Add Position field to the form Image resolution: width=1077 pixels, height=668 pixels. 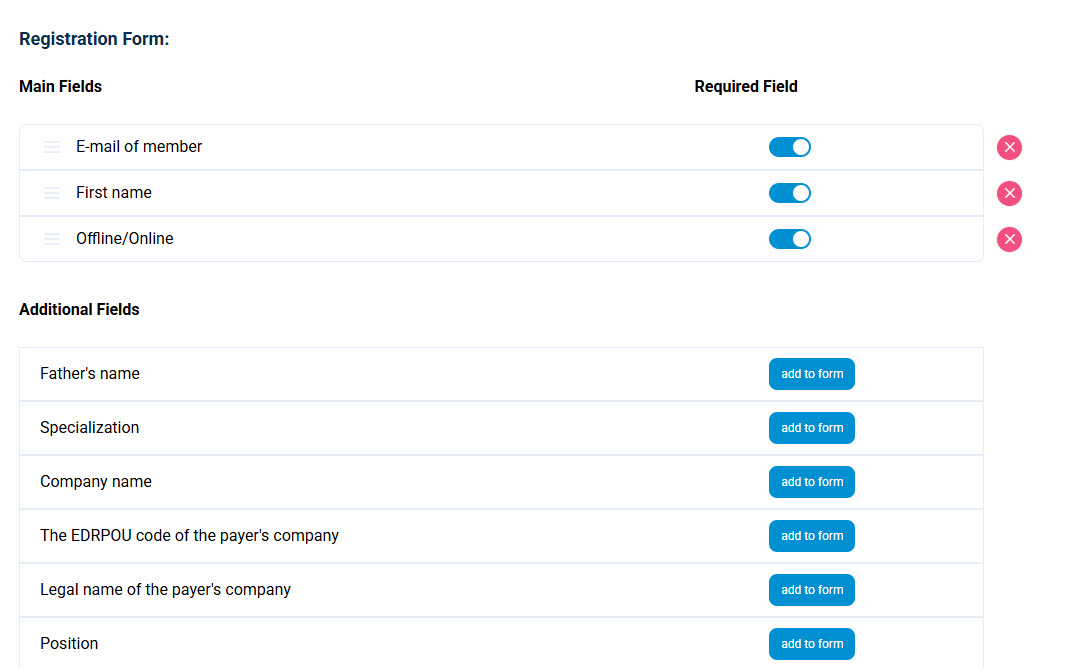811,644
